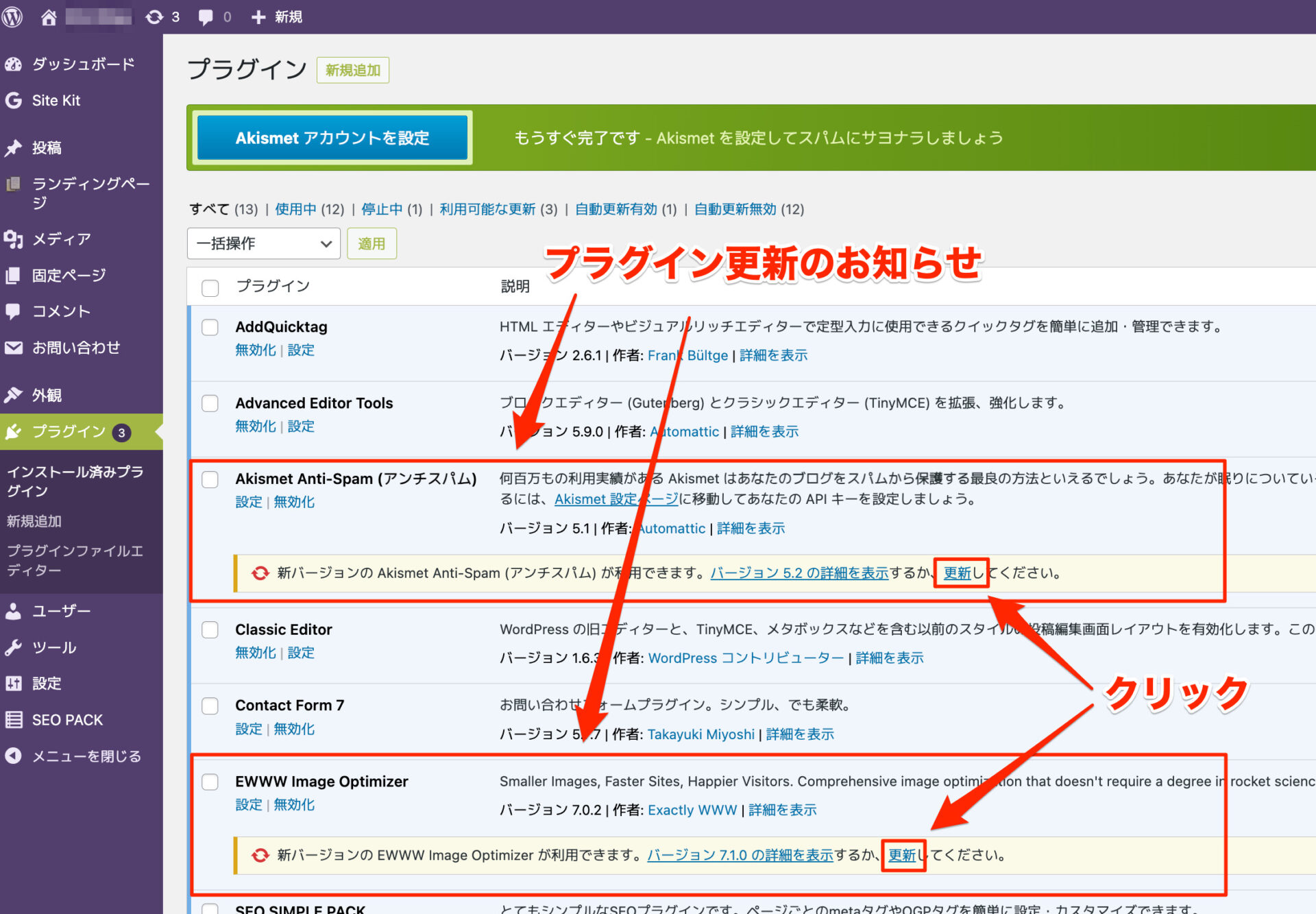Image resolution: width=1316 pixels, height=914 pixels.
Task: Click the プラグイン plug icon in sidebar
Action: click(13, 432)
